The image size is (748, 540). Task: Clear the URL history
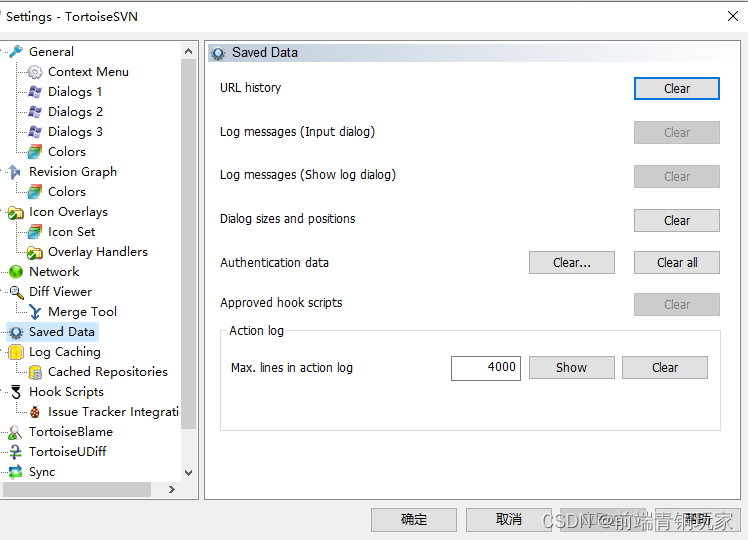click(x=676, y=89)
